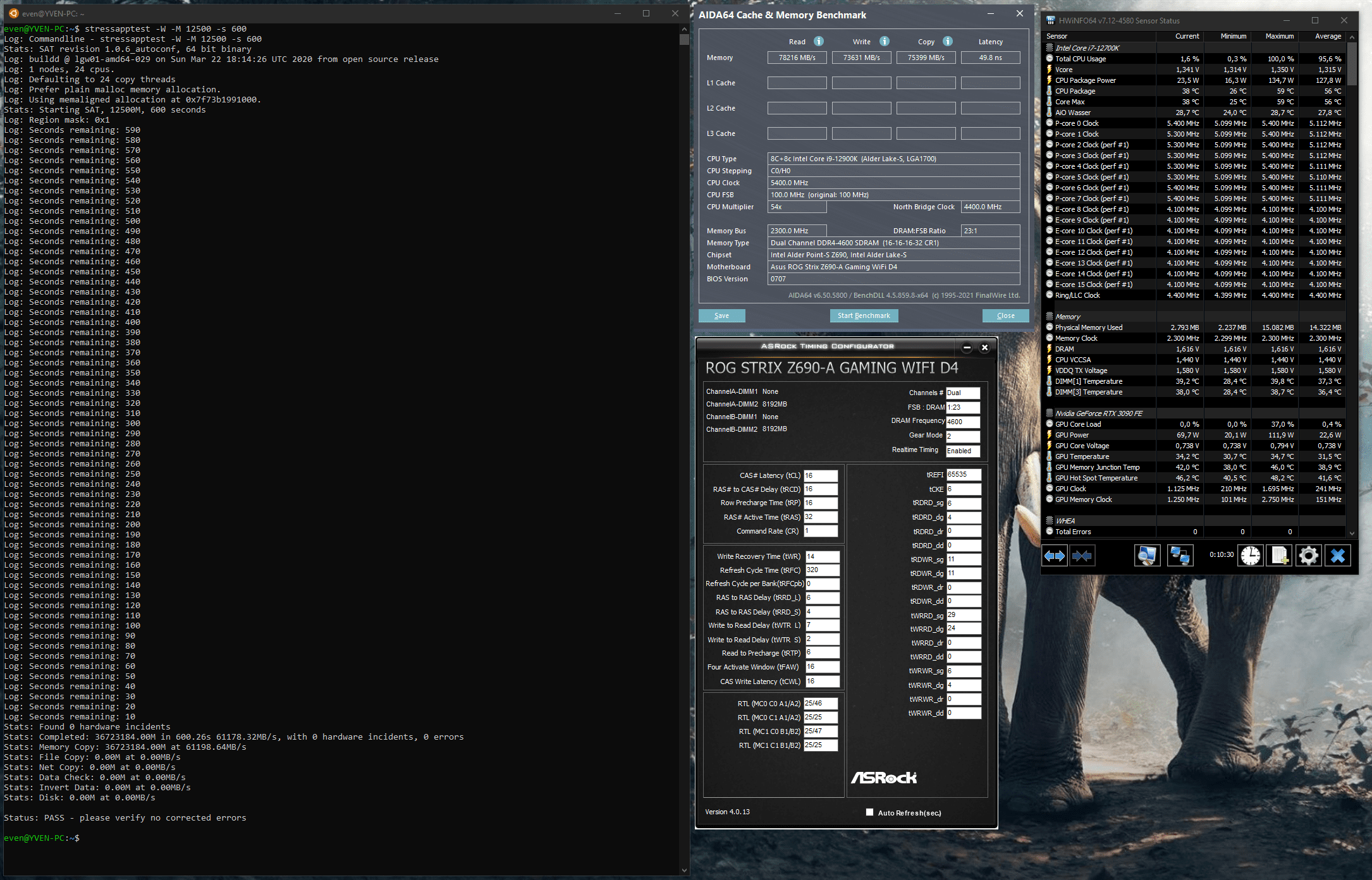Click the 'Status: PASS' line in terminal
The width and height of the screenshot is (1372, 880).
tap(125, 817)
